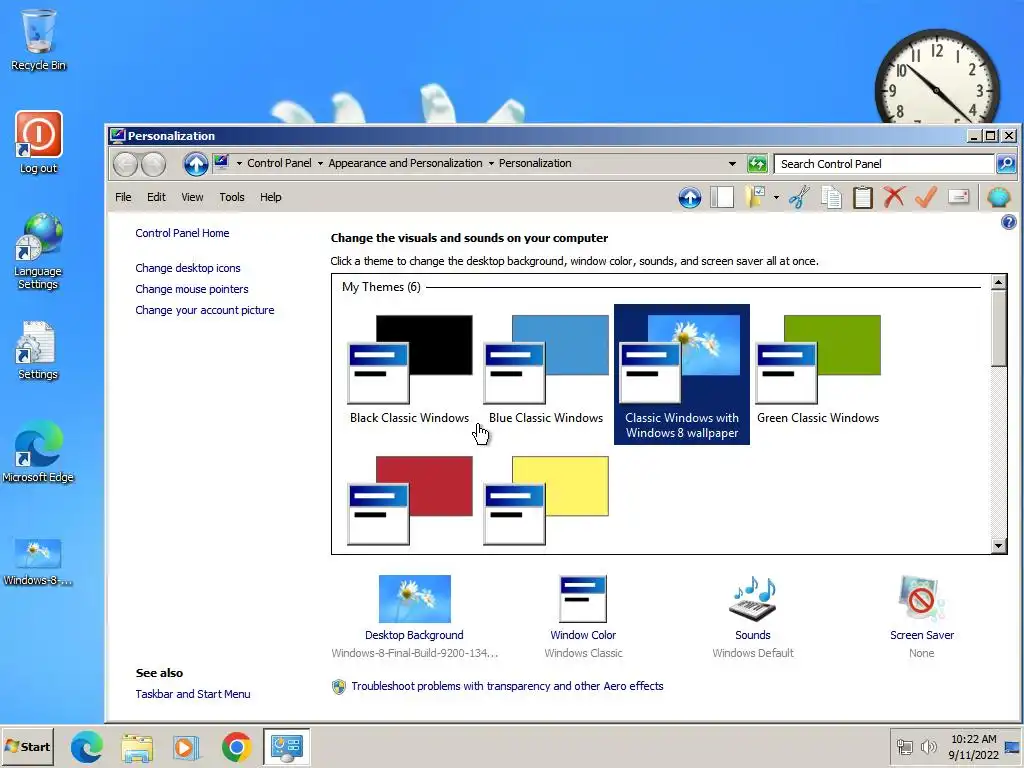Click the blue Up arrow in the toolbar
Viewport: 1024px width, 768px height.
point(690,197)
